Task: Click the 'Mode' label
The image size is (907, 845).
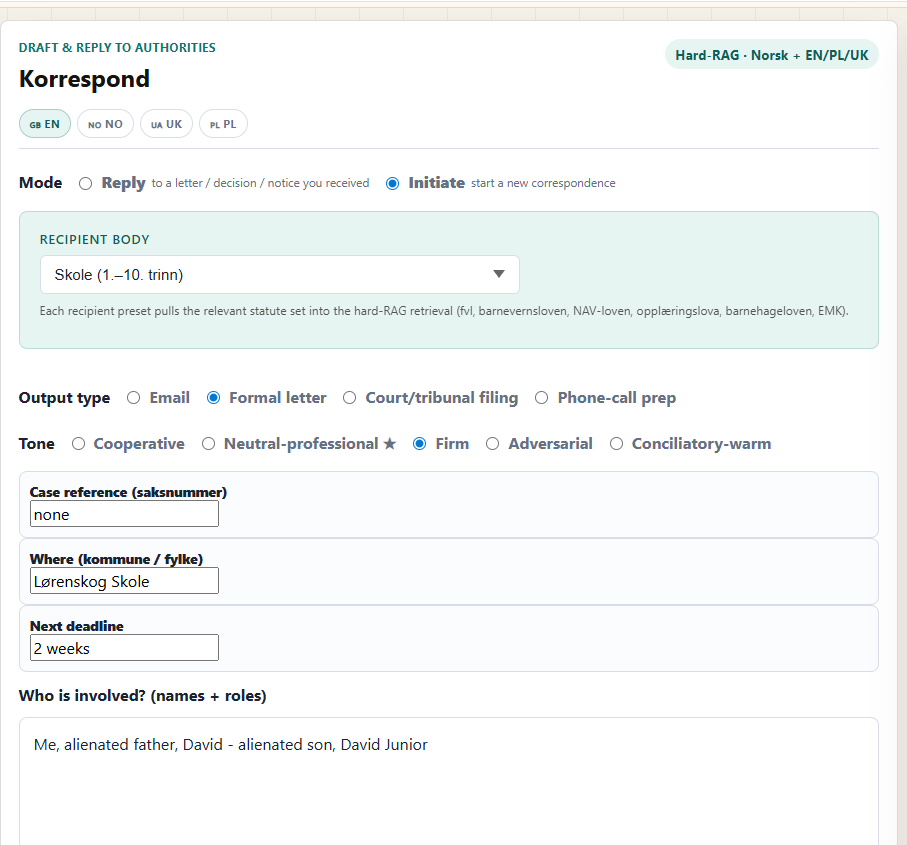Action: tap(40, 183)
